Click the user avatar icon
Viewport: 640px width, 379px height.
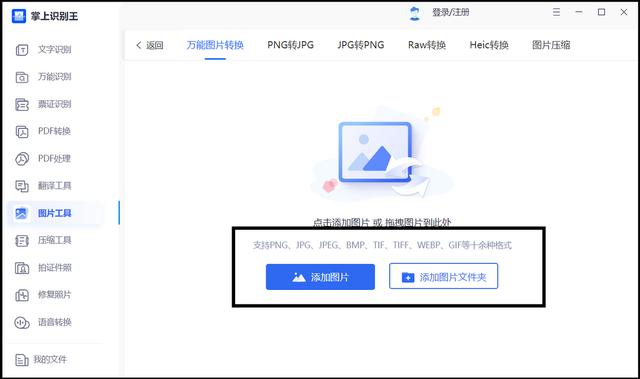[x=415, y=13]
